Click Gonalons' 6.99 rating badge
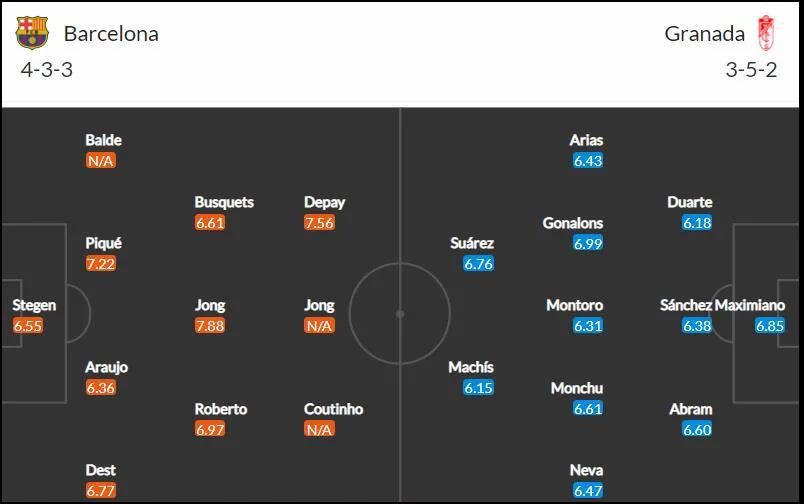 point(588,243)
